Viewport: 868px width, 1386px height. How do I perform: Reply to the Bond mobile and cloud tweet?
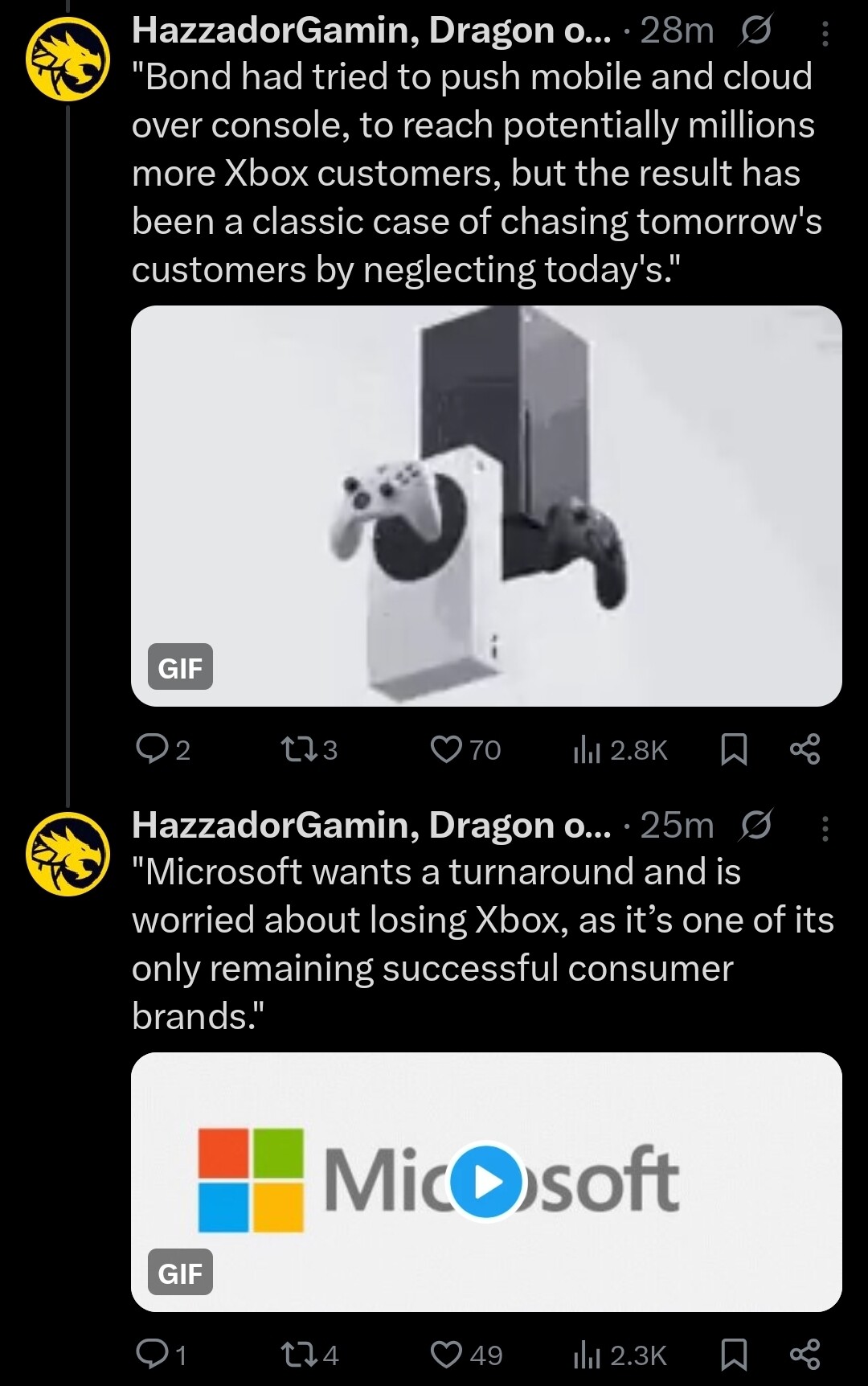[x=151, y=749]
